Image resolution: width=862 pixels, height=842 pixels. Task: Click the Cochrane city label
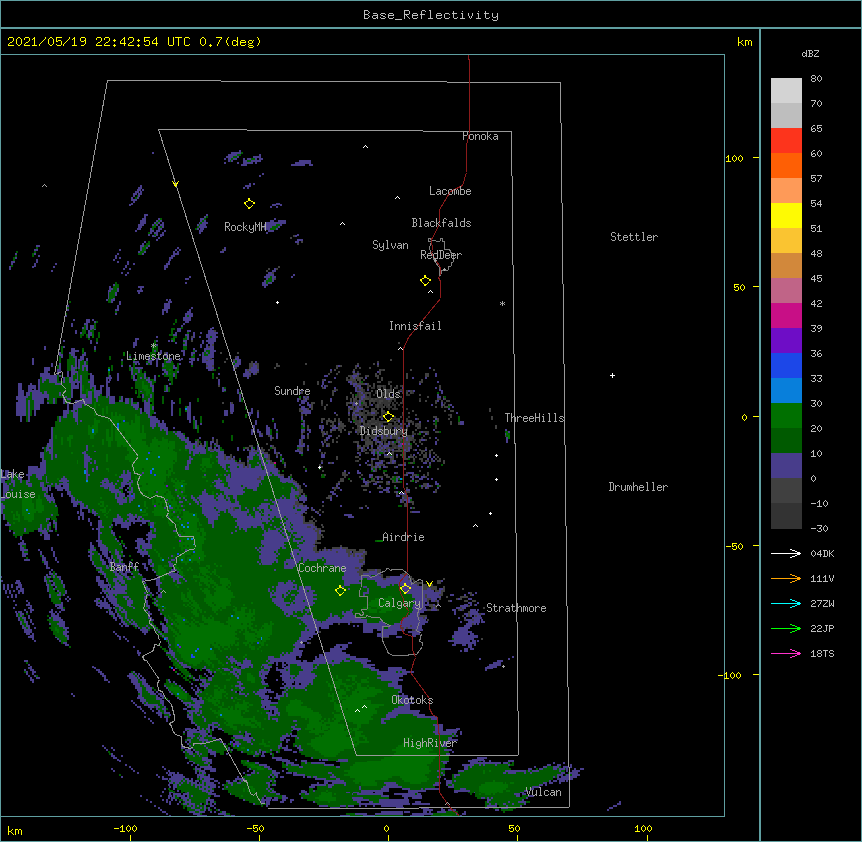click(x=322, y=568)
